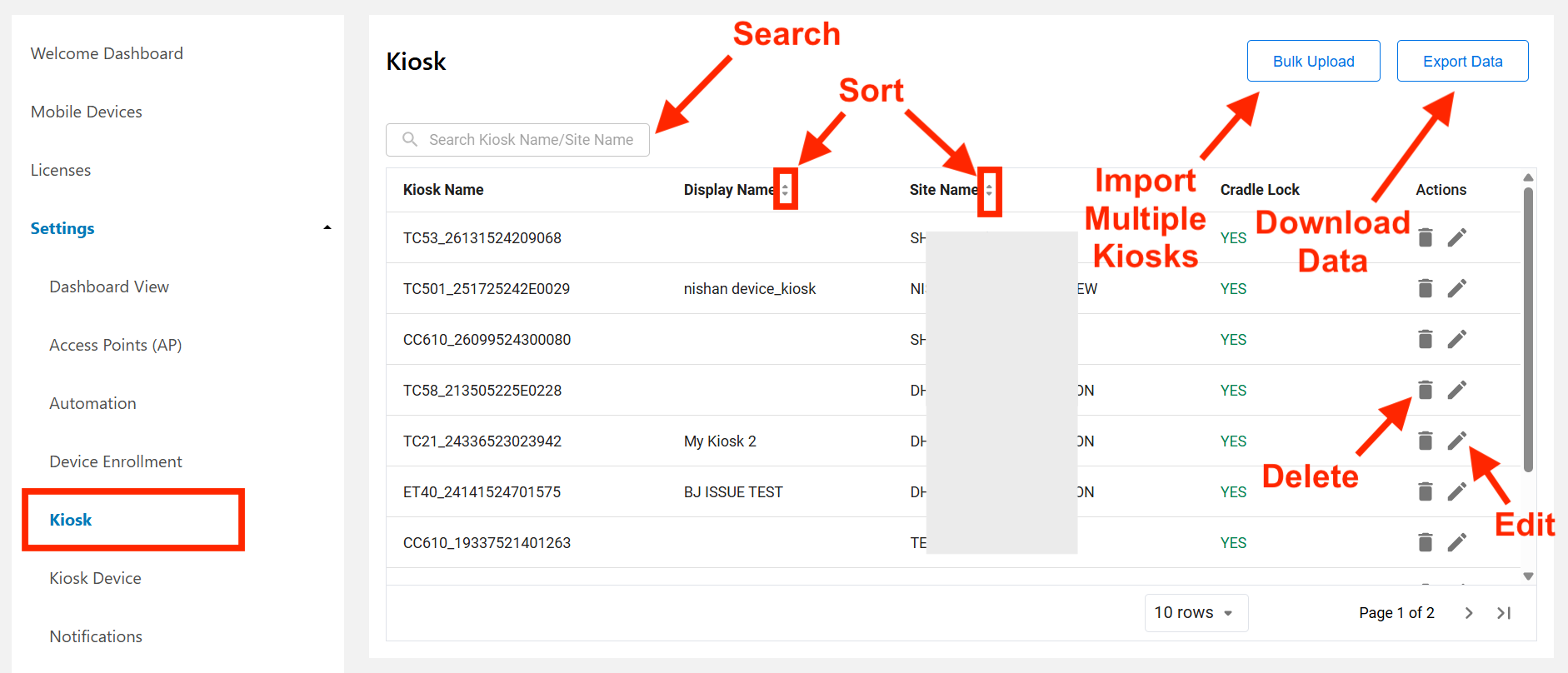Open Kiosk Device in sidebar

point(95,578)
